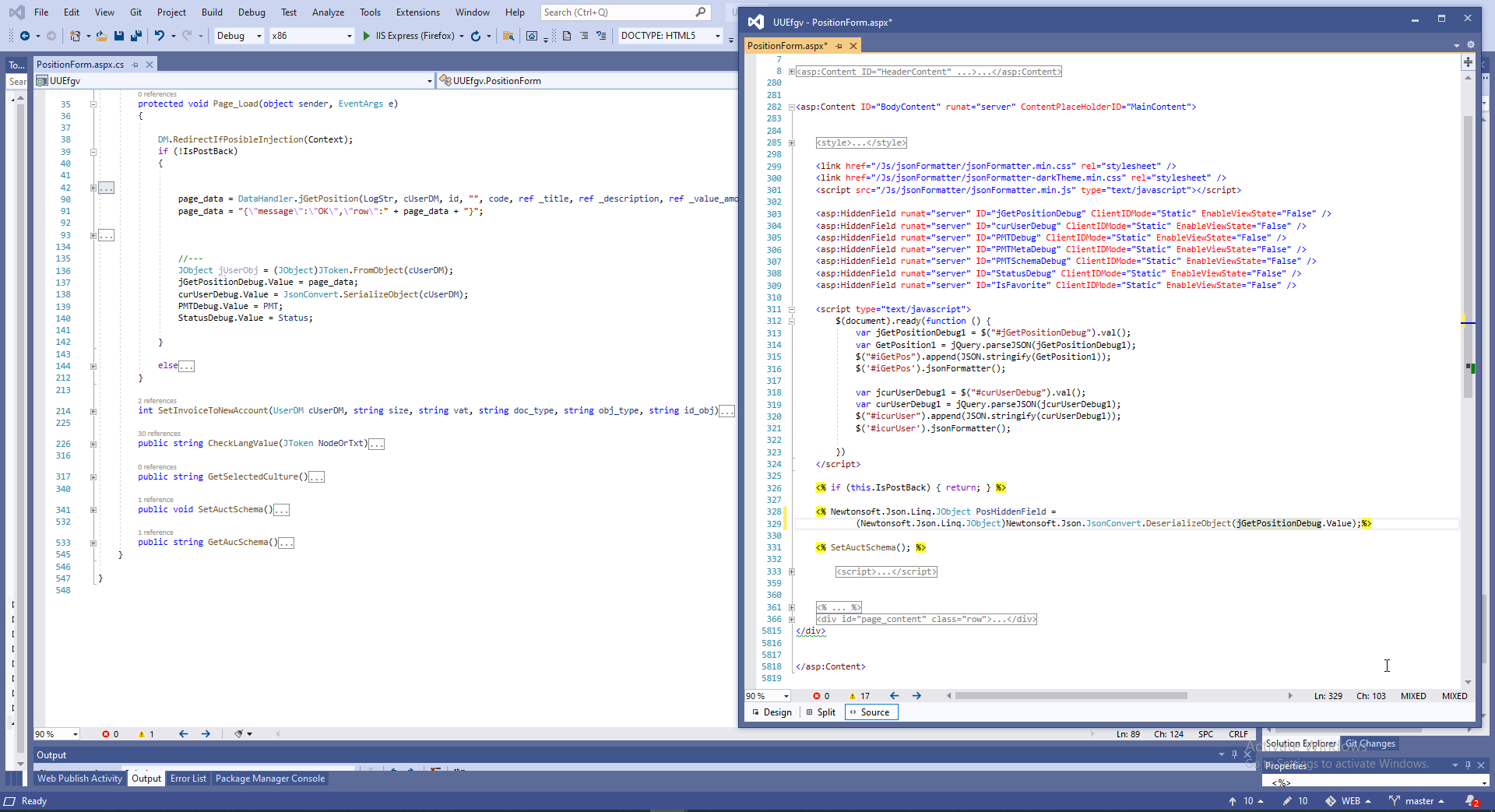Pin the PositionForm.aspx.cs tab
This screenshot has height=812, width=1495.
[135, 65]
